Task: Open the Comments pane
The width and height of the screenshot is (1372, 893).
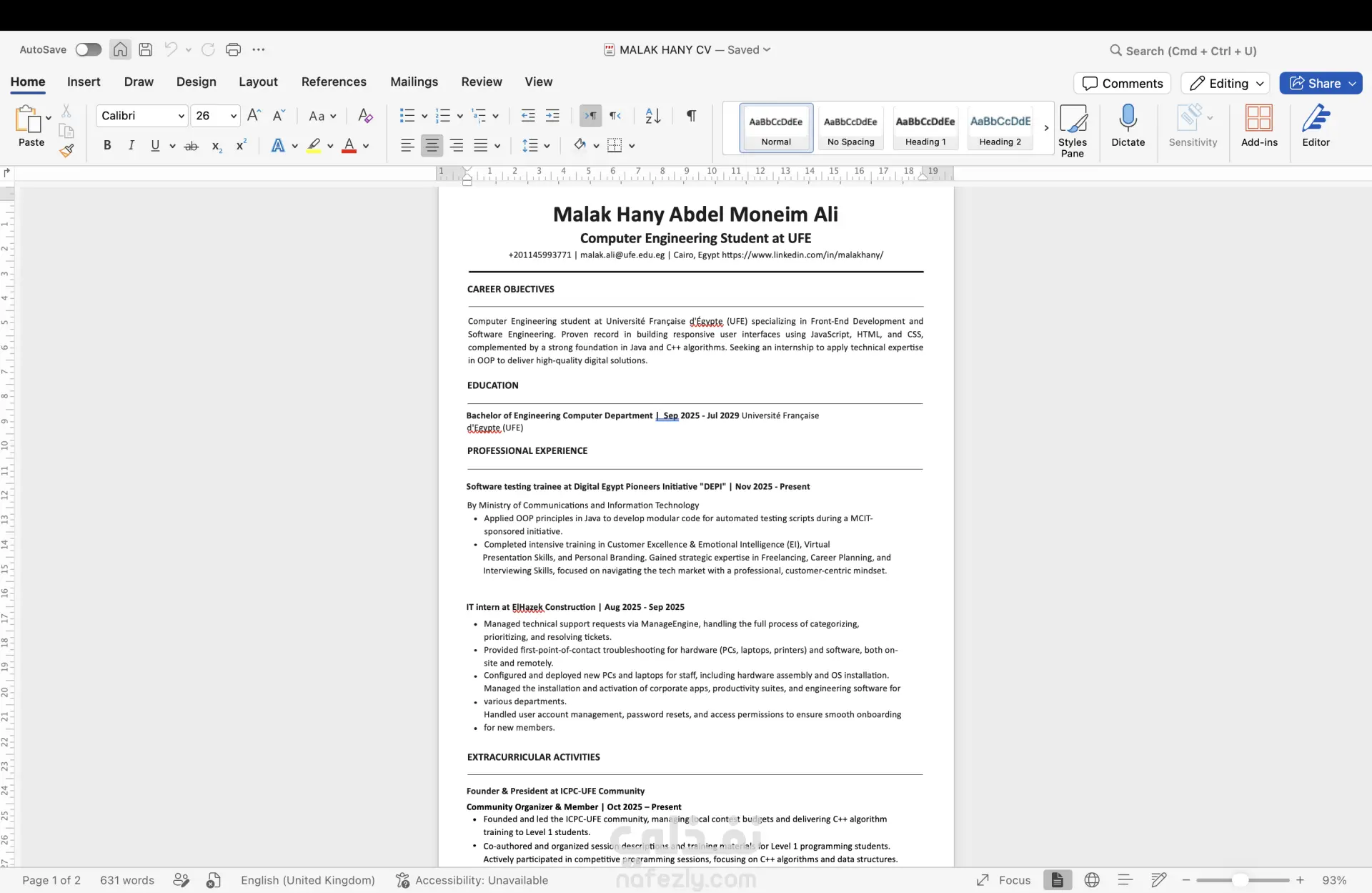Action: tap(1122, 83)
